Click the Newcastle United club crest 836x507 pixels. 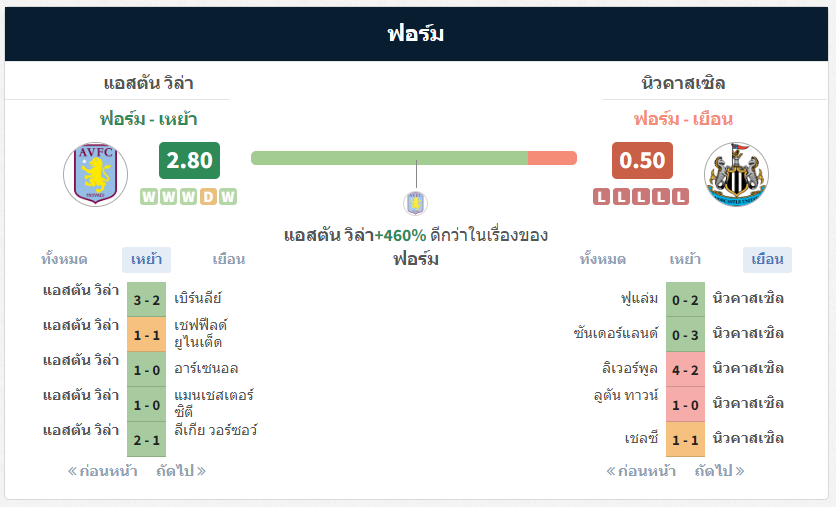[736, 174]
